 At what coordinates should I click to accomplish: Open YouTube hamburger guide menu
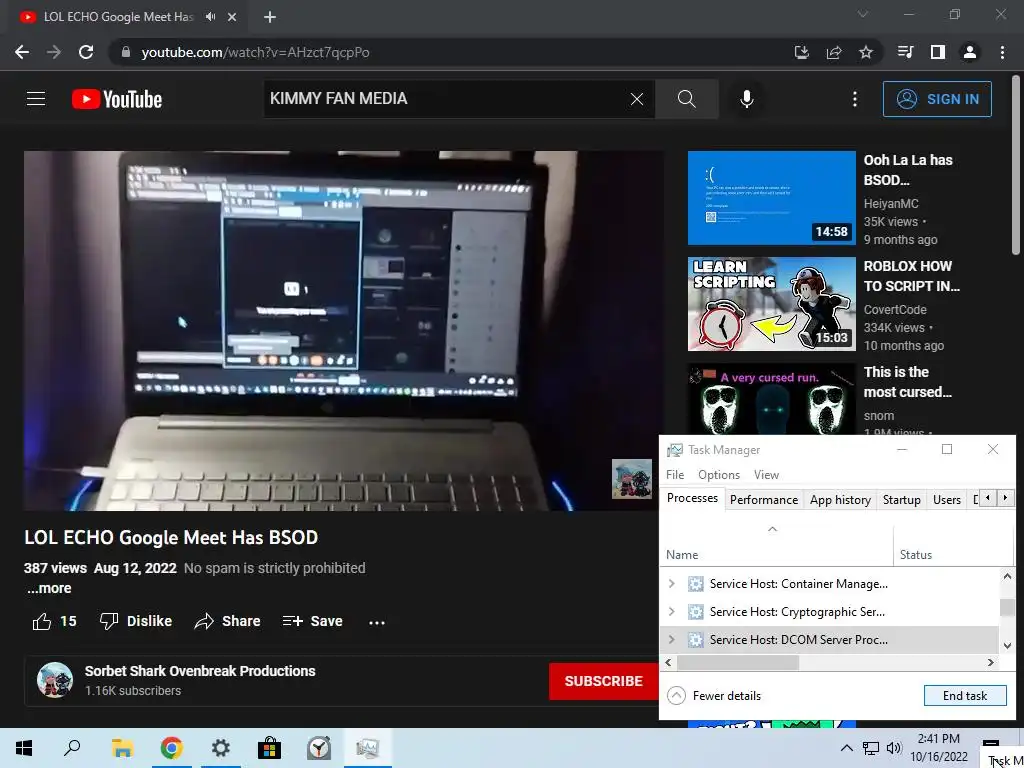36,99
